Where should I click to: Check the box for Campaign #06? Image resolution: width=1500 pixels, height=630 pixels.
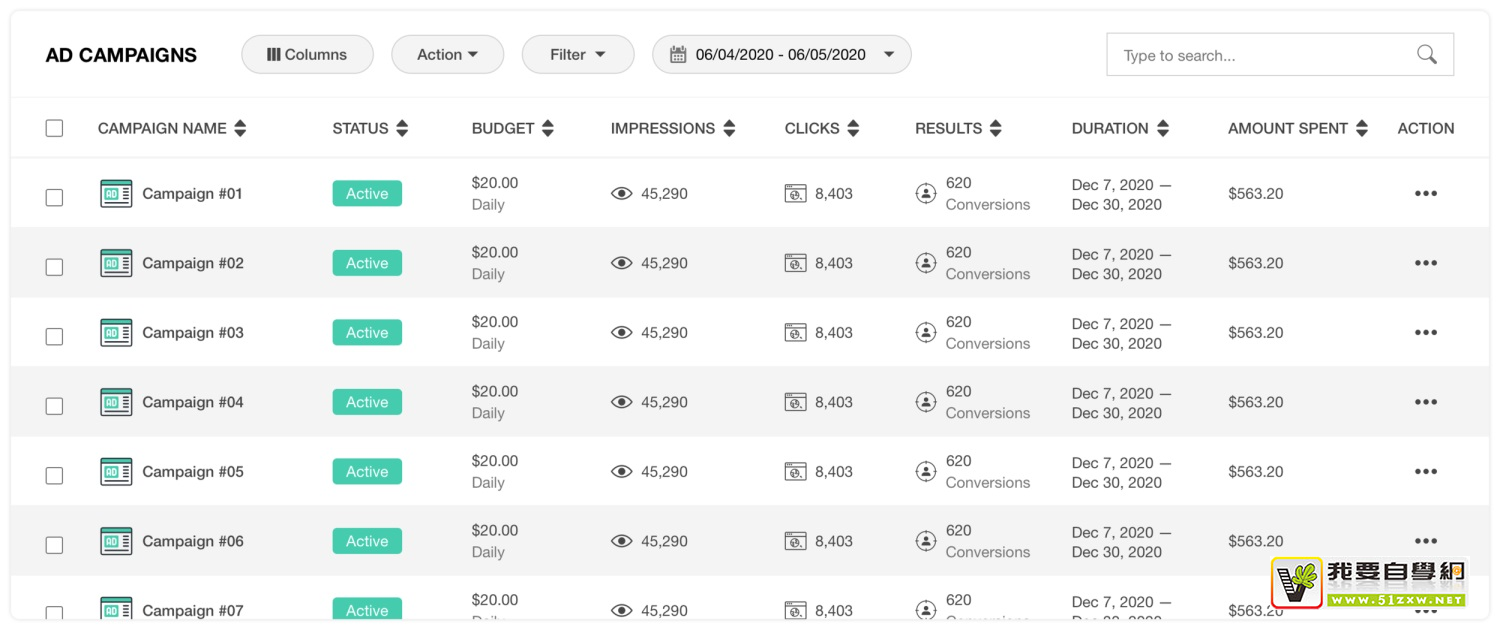(x=54, y=545)
